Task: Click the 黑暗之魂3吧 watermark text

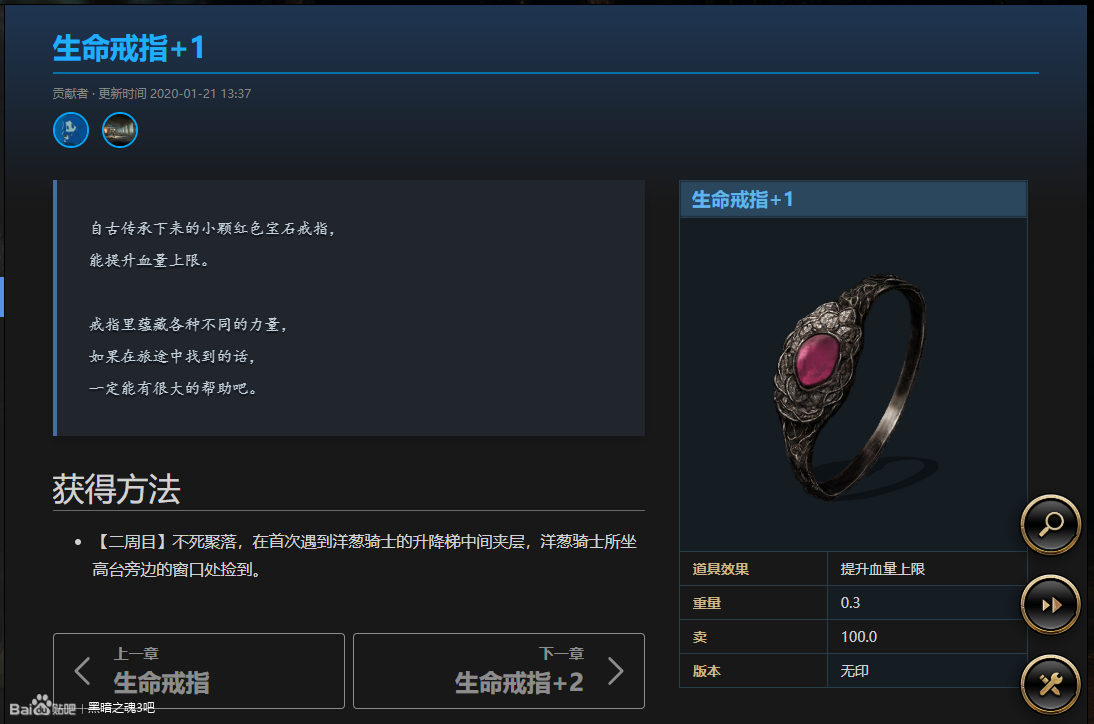Action: point(121,708)
